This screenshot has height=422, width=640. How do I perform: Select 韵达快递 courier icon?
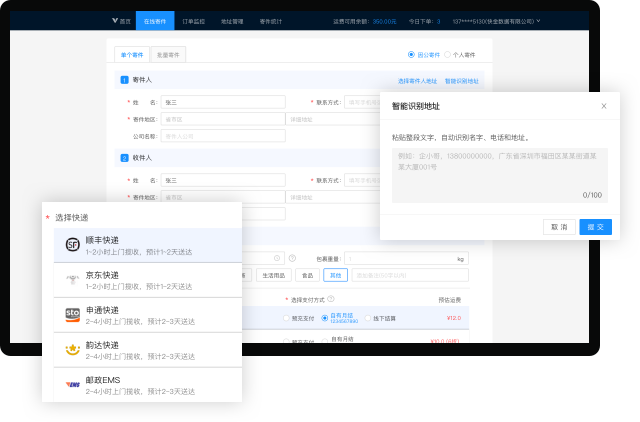click(x=72, y=350)
